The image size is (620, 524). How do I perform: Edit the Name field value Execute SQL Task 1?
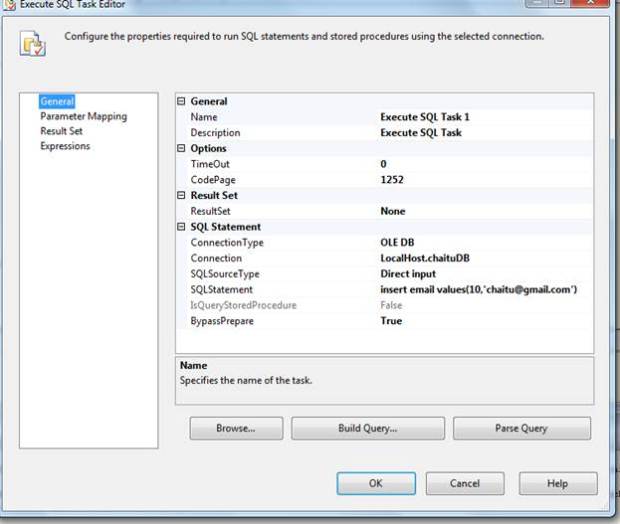tap(425, 117)
